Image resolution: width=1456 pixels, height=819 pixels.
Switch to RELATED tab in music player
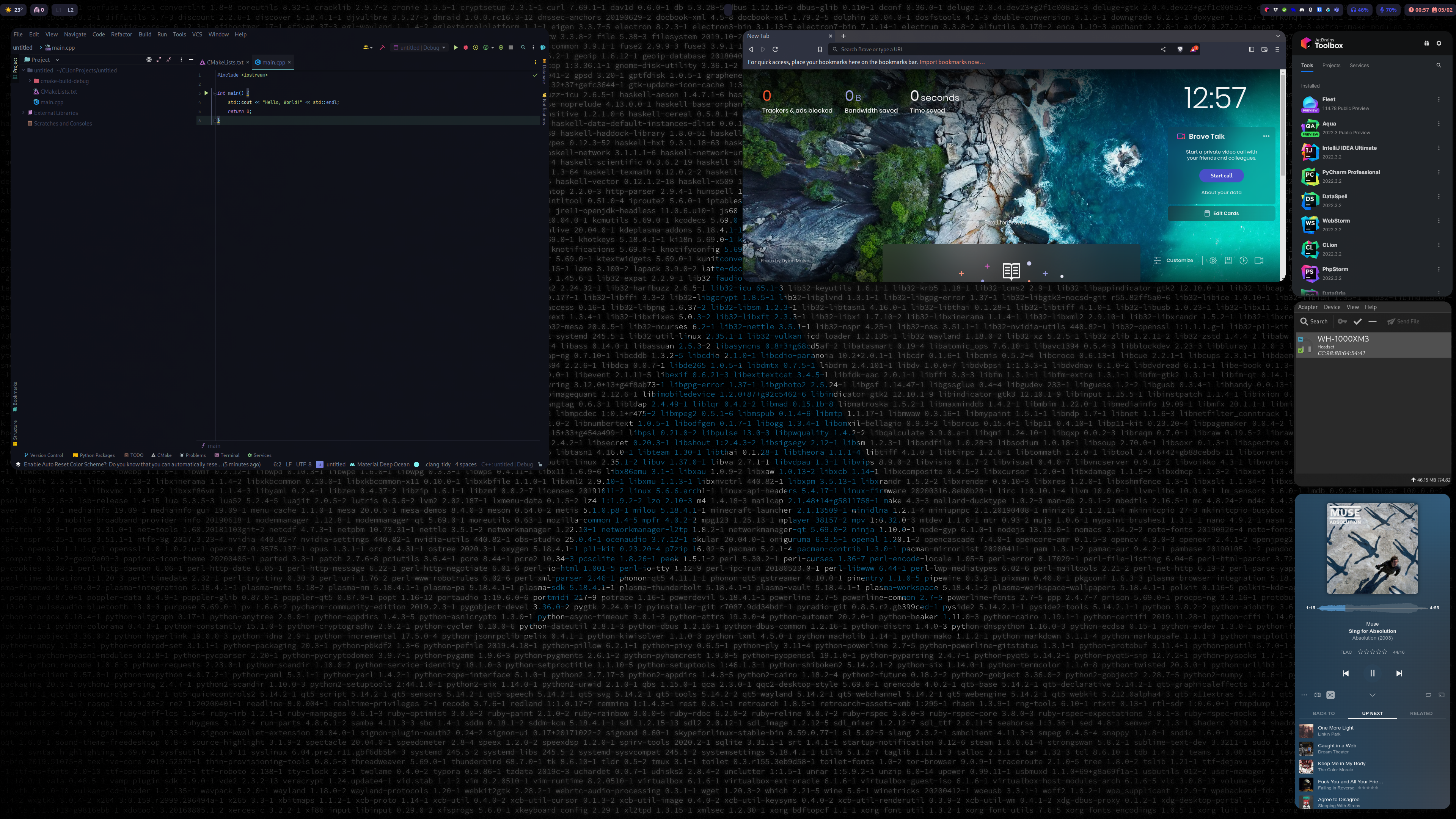[x=1421, y=713]
